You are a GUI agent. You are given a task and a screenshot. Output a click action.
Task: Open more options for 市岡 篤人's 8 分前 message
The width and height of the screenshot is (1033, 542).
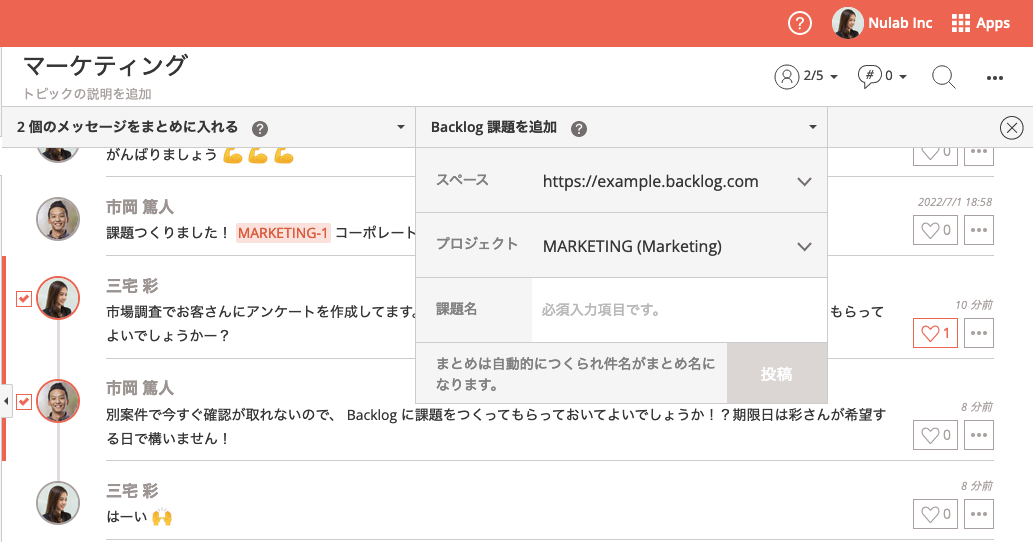(x=978, y=435)
